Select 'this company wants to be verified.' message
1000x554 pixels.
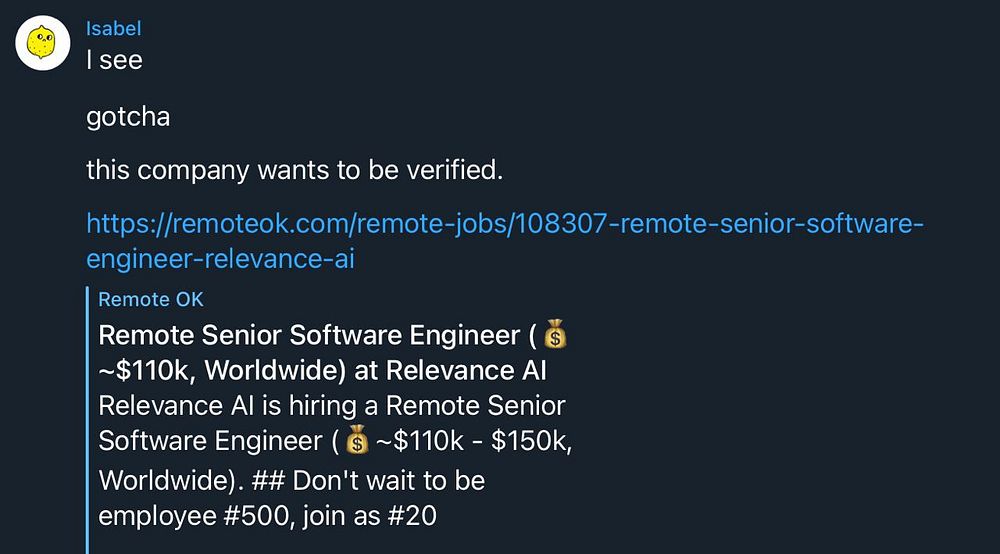coord(294,170)
